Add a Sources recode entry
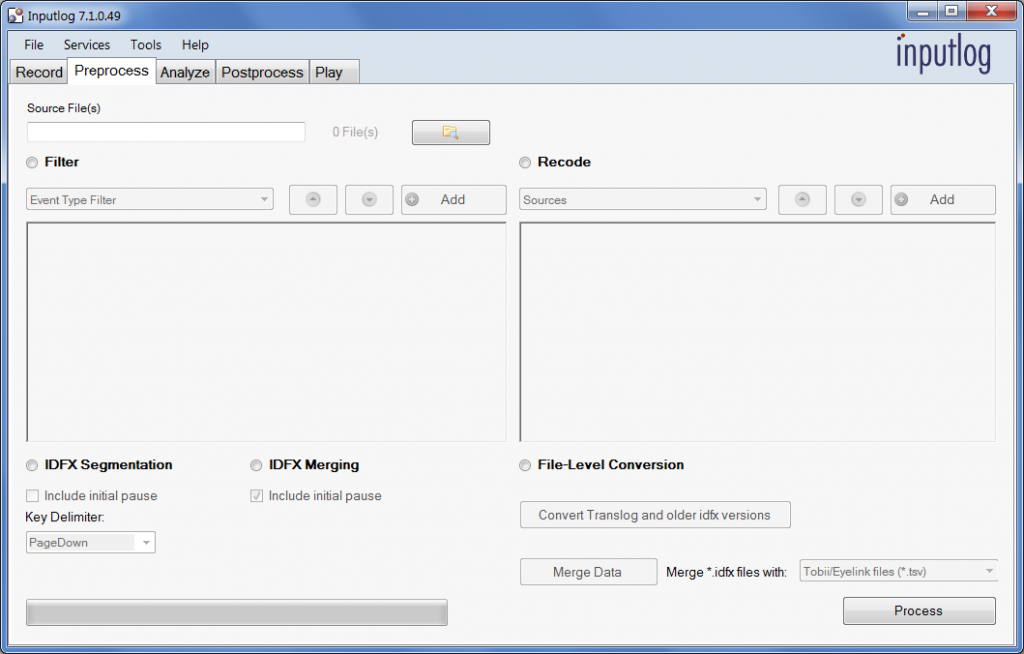 (x=942, y=200)
